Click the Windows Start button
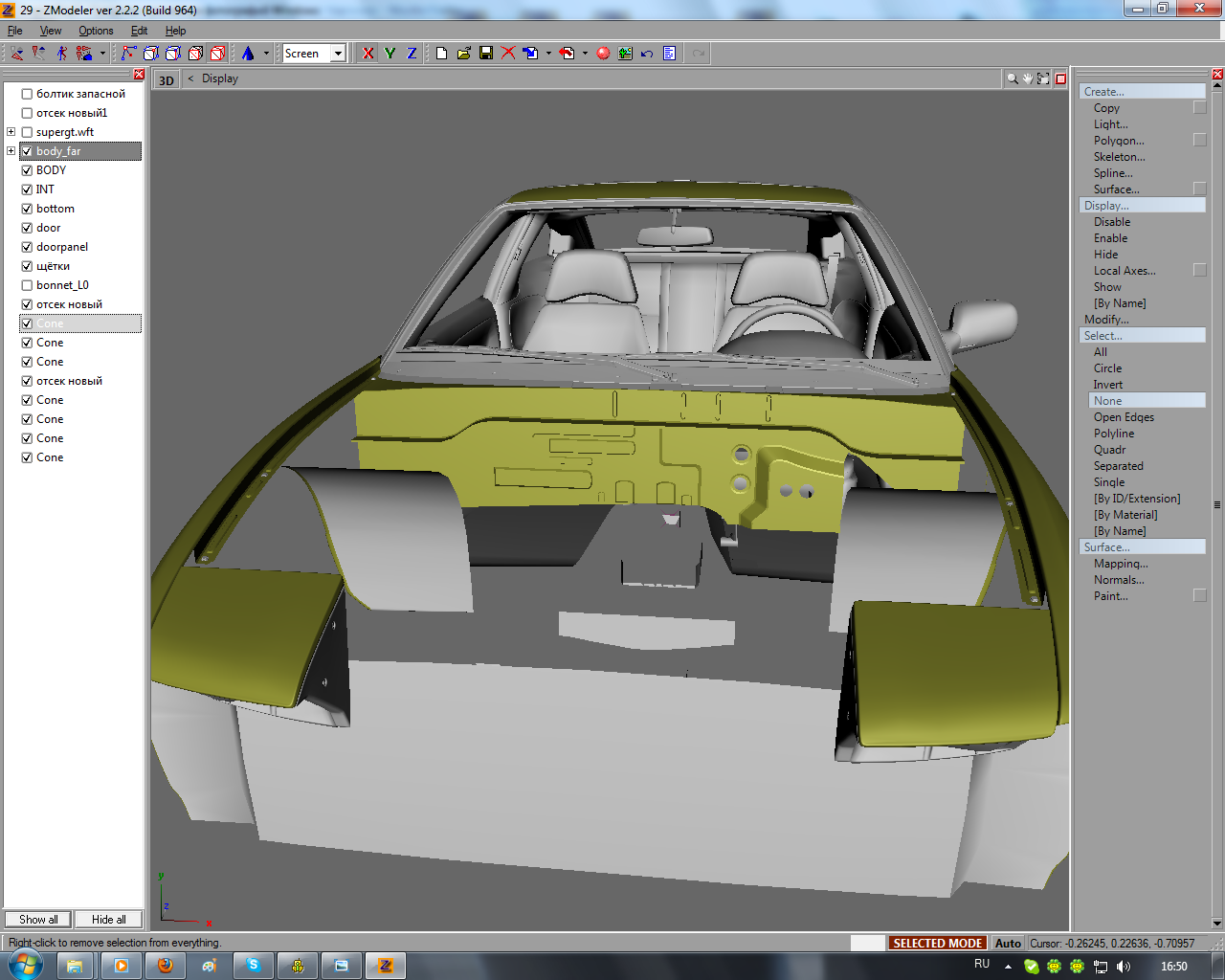This screenshot has width=1225, height=980. click(x=25, y=965)
